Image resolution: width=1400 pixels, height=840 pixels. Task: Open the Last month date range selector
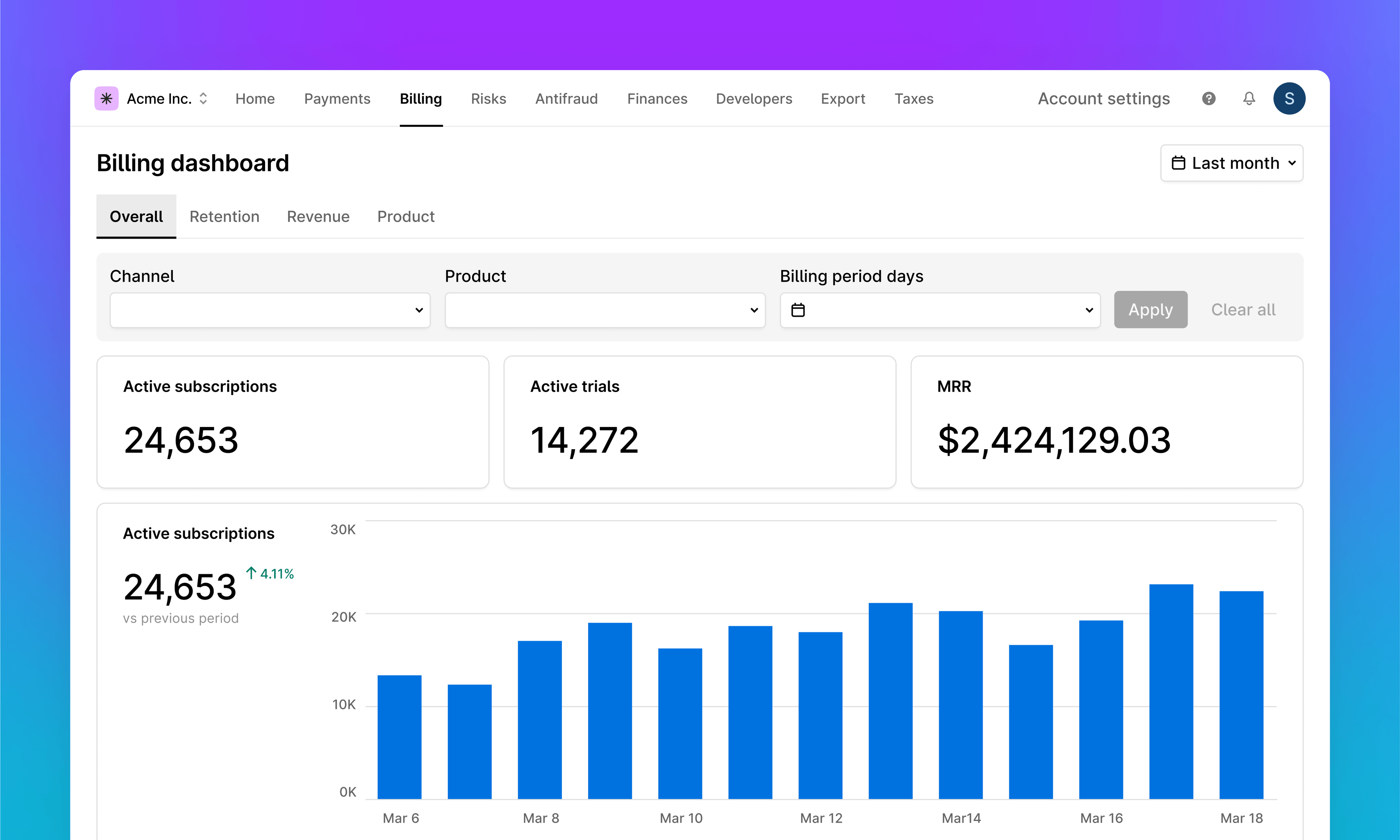1232,163
